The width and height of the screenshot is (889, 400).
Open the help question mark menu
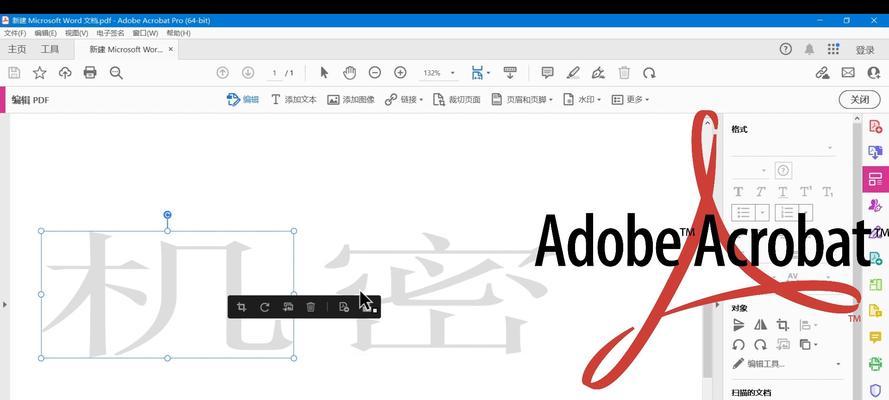785,49
